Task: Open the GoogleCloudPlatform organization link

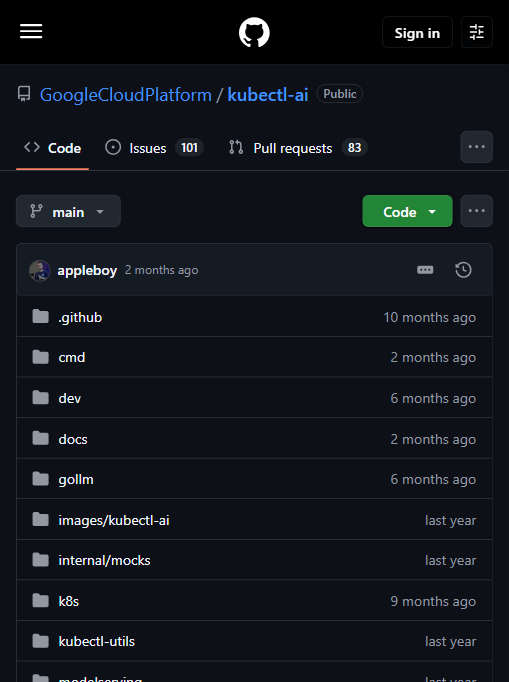Action: pos(126,95)
